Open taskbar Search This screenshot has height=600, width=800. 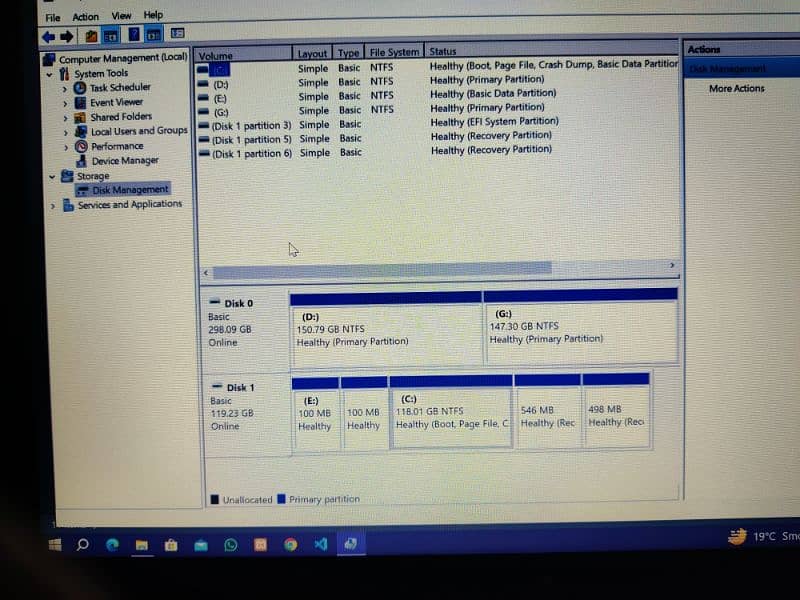(x=82, y=545)
